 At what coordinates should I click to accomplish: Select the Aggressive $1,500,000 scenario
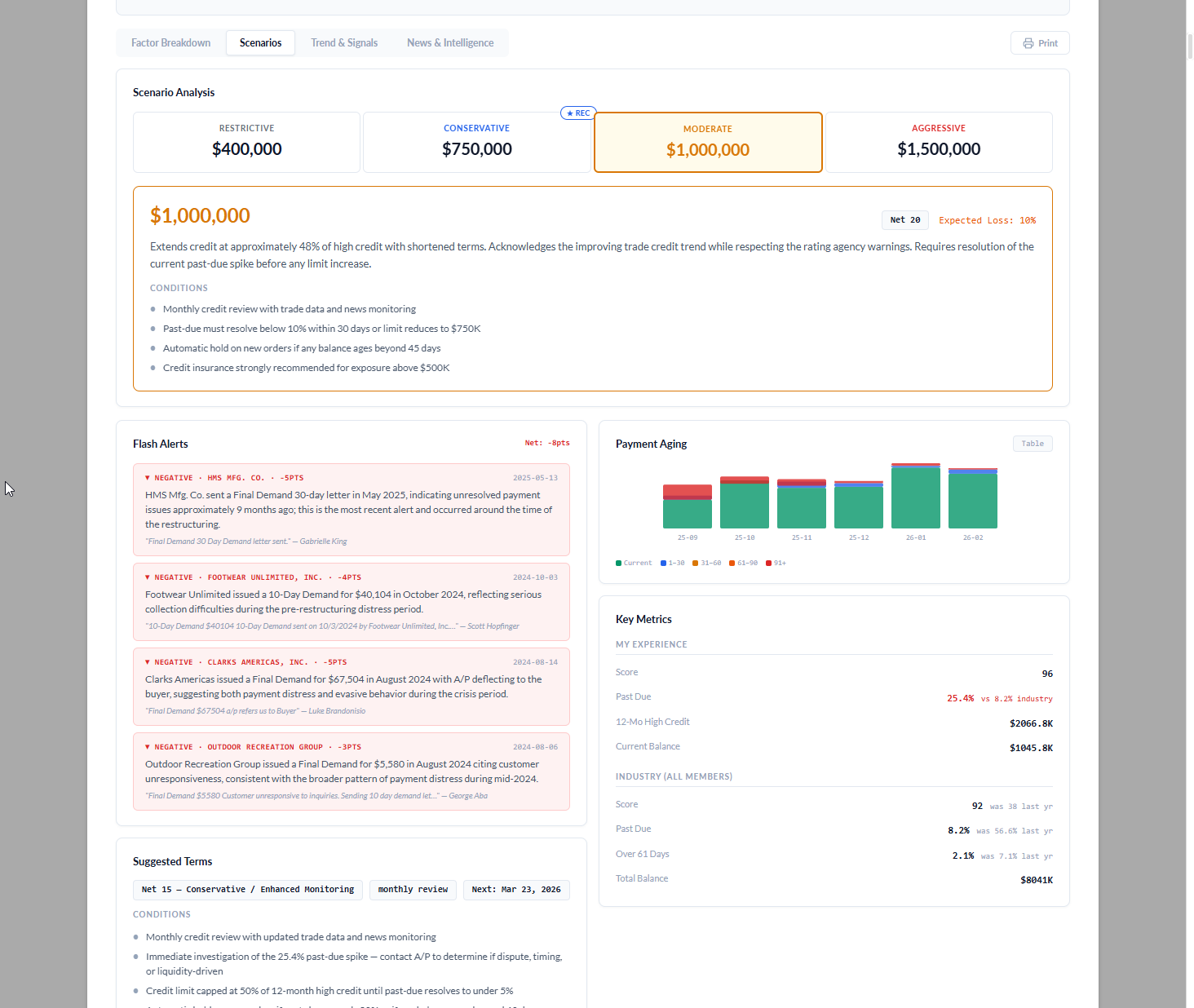point(938,142)
